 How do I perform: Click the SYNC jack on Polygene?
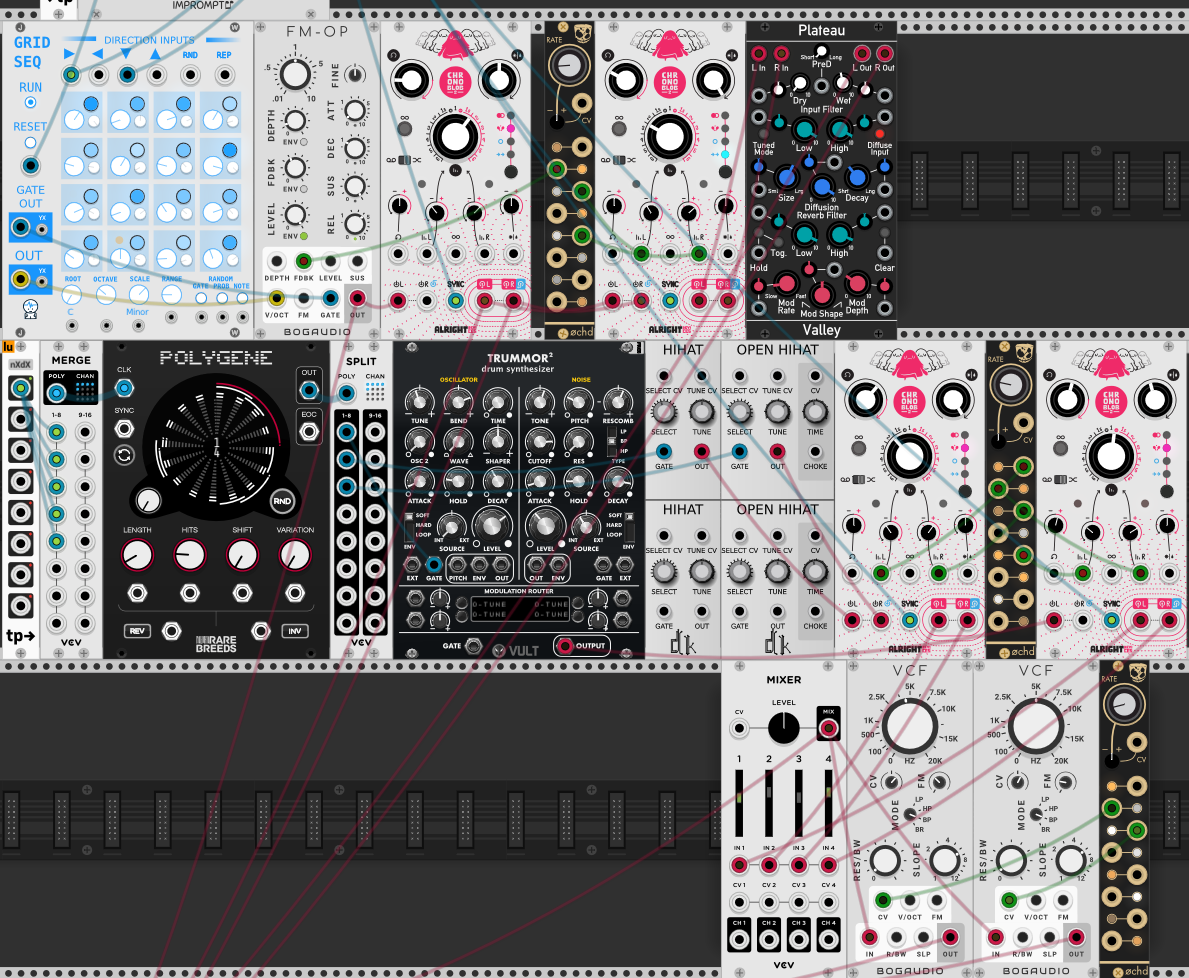coord(124,429)
